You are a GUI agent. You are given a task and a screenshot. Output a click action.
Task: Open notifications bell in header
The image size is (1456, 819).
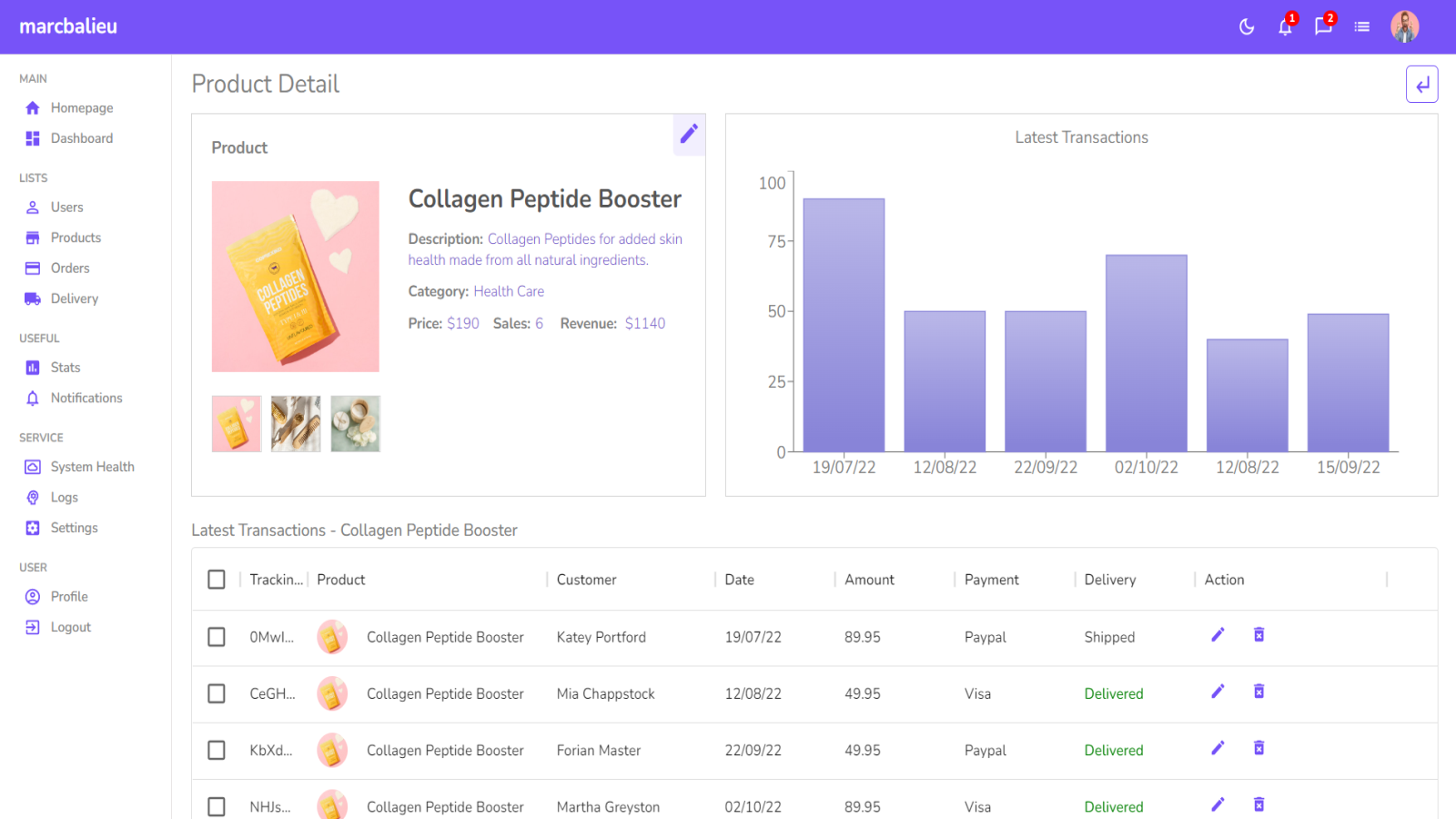(1285, 27)
